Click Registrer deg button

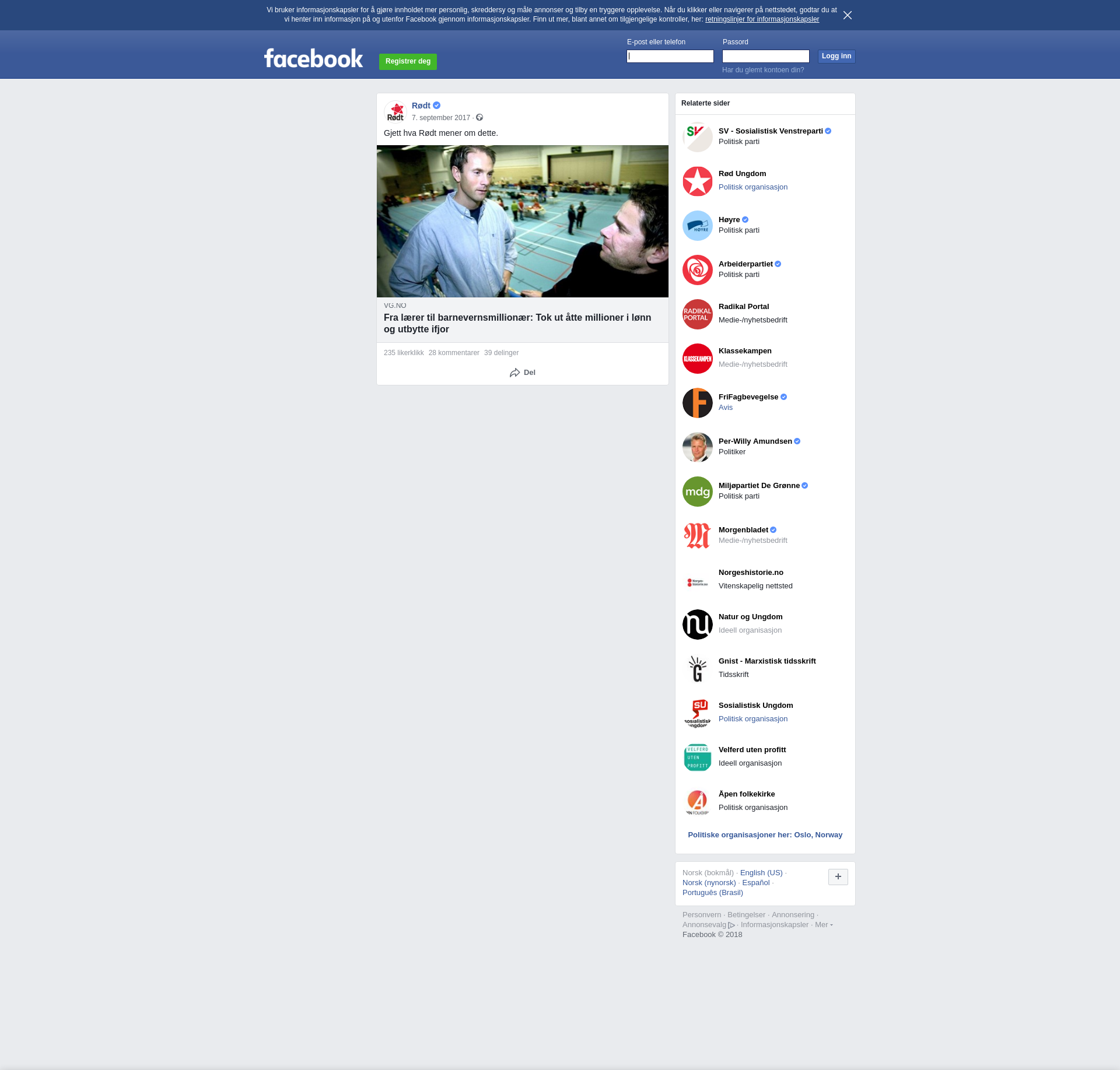point(408,61)
